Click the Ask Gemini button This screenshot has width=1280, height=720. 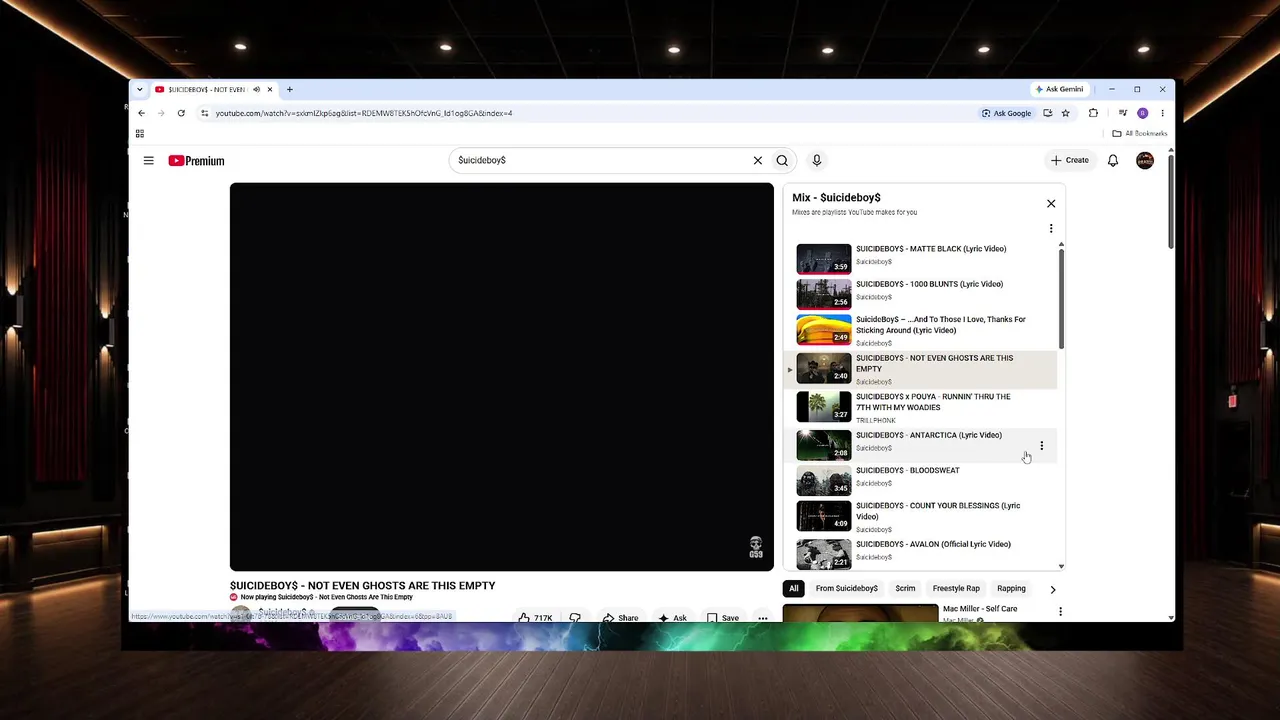click(x=1059, y=89)
